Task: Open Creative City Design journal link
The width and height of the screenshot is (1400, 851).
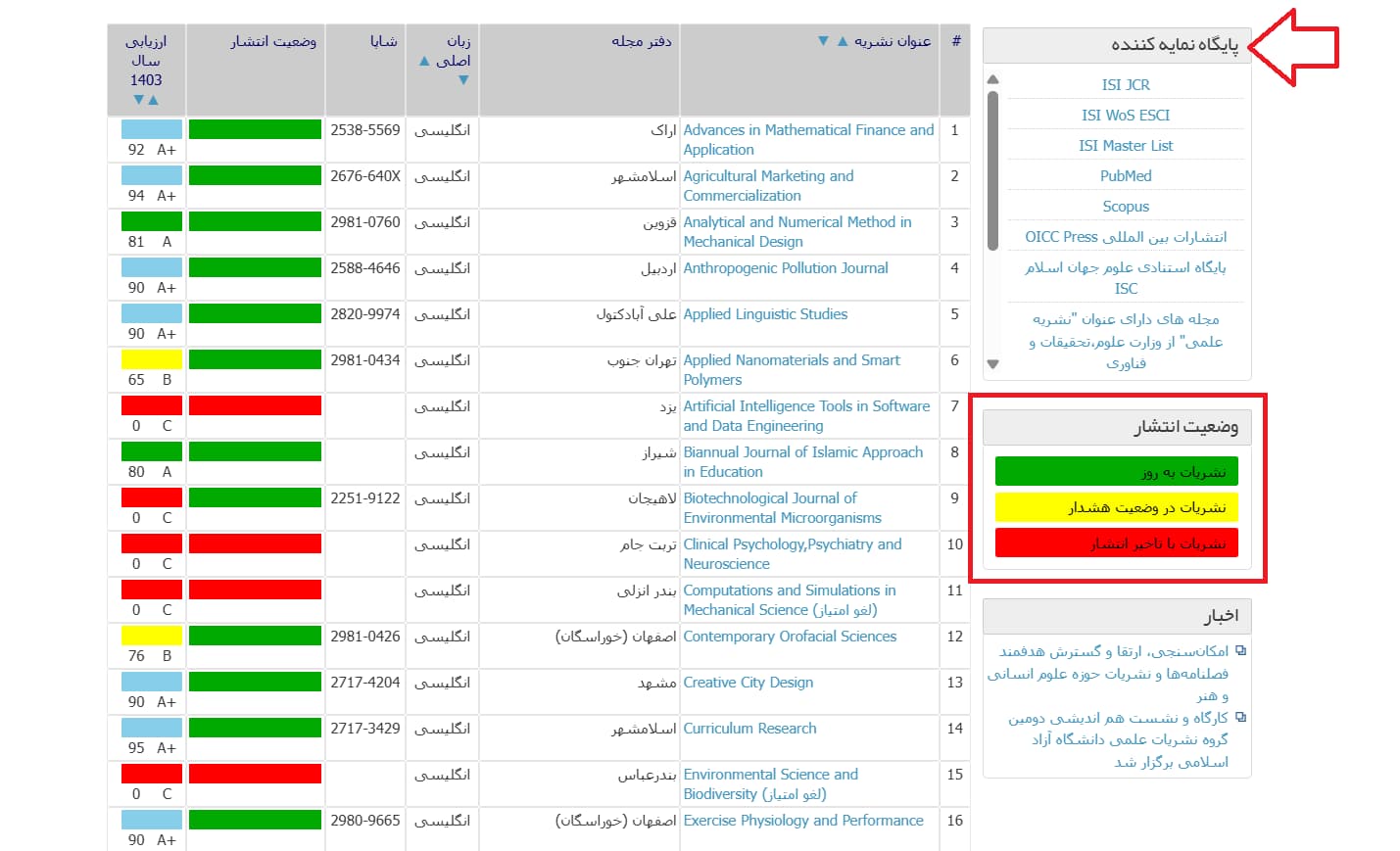Action: point(748,683)
